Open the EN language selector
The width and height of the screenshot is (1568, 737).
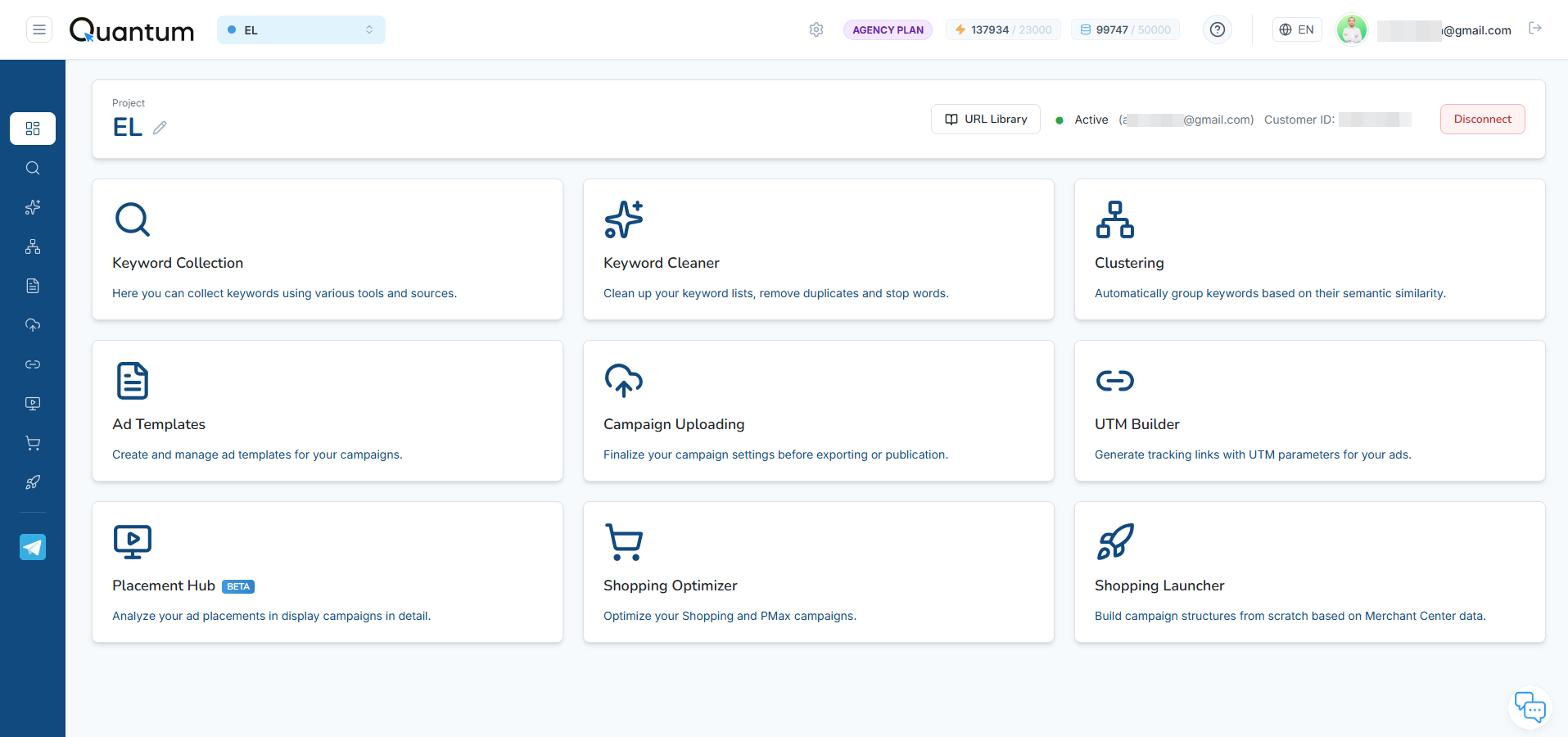[1297, 29]
